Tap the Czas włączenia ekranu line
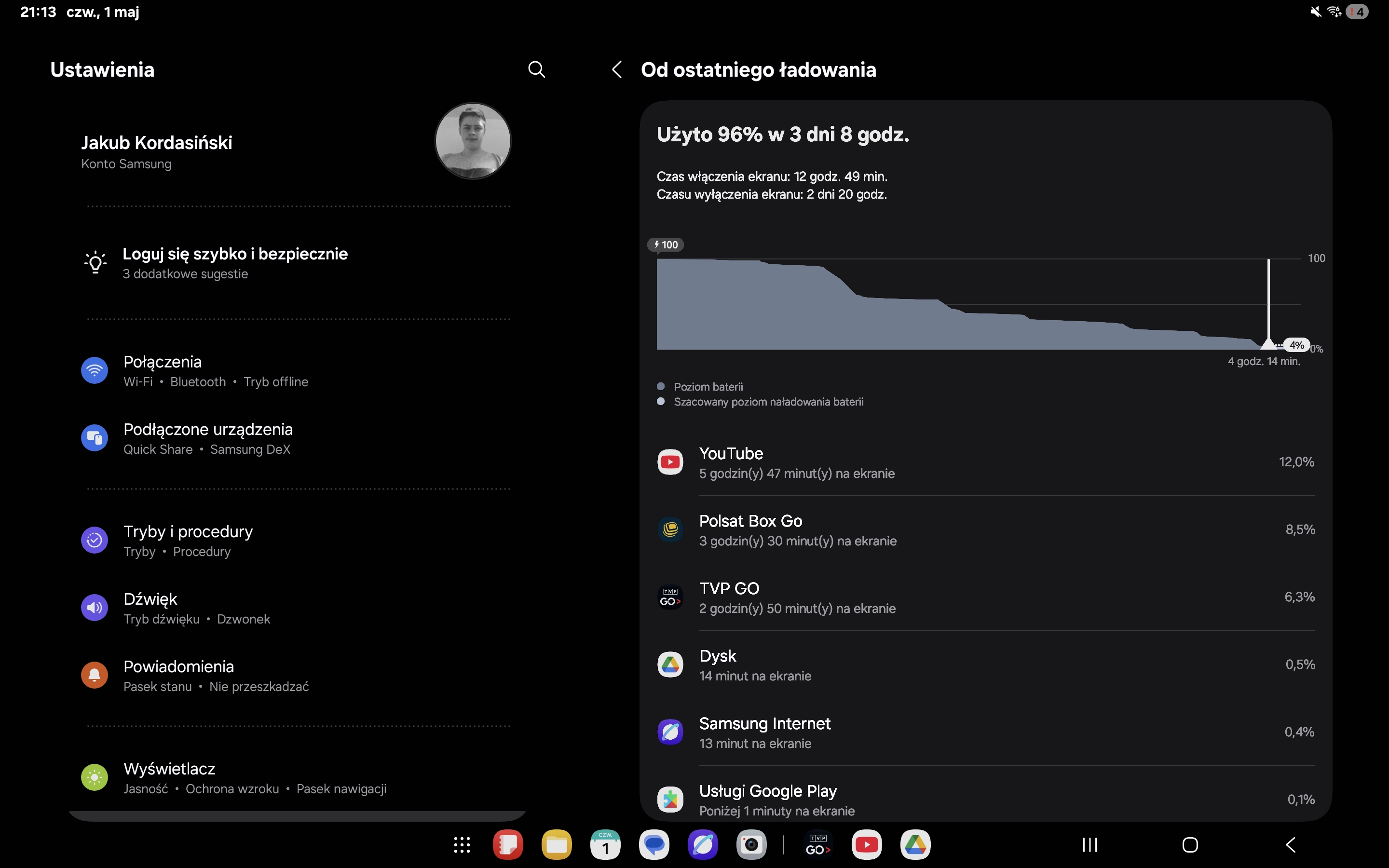This screenshot has height=868, width=1389. [x=772, y=176]
